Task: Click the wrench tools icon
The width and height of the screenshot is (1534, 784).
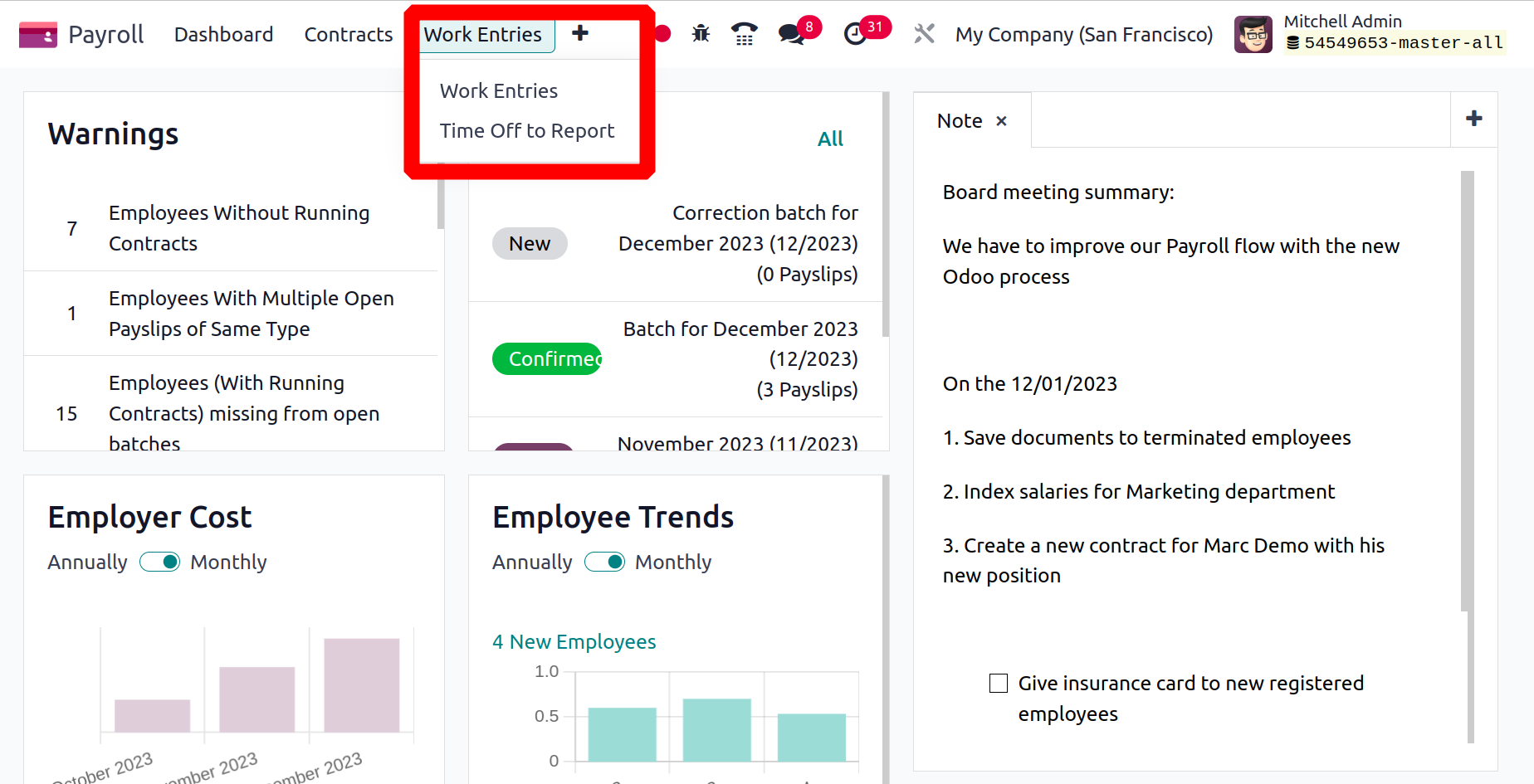Action: pos(924,34)
